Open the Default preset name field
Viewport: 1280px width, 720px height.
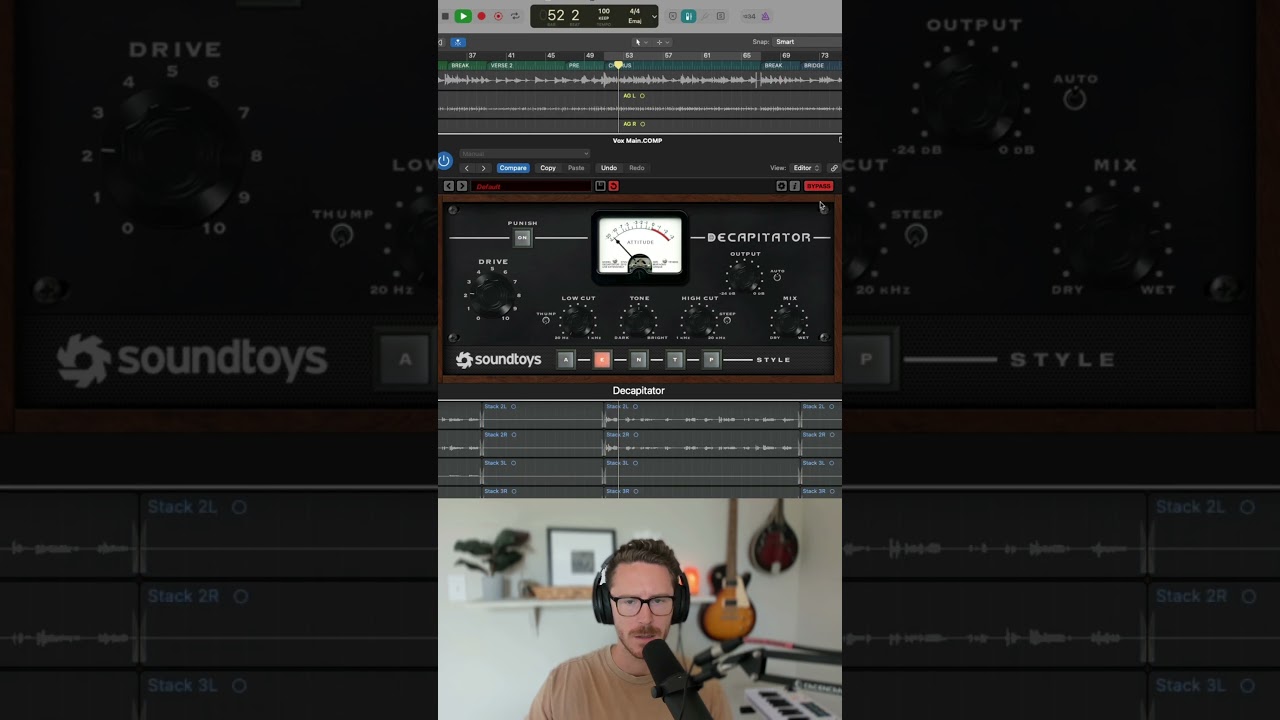tap(531, 186)
